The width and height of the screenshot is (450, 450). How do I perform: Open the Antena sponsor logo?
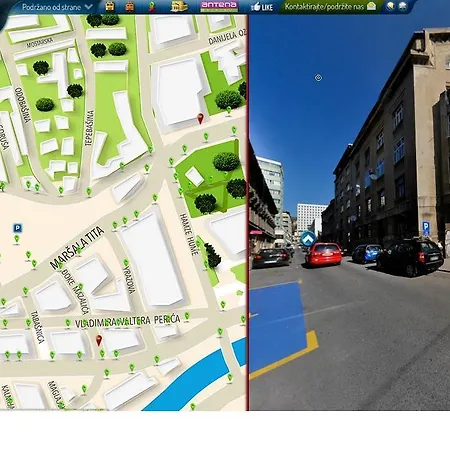click(x=219, y=6)
